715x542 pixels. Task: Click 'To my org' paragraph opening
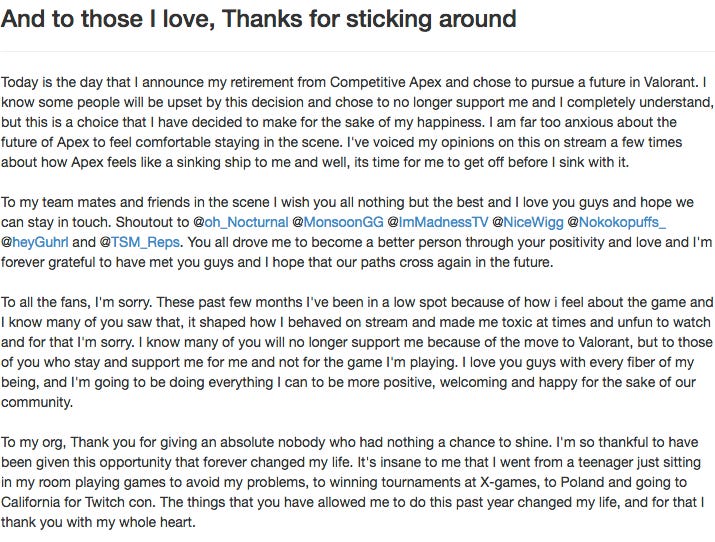coord(34,442)
